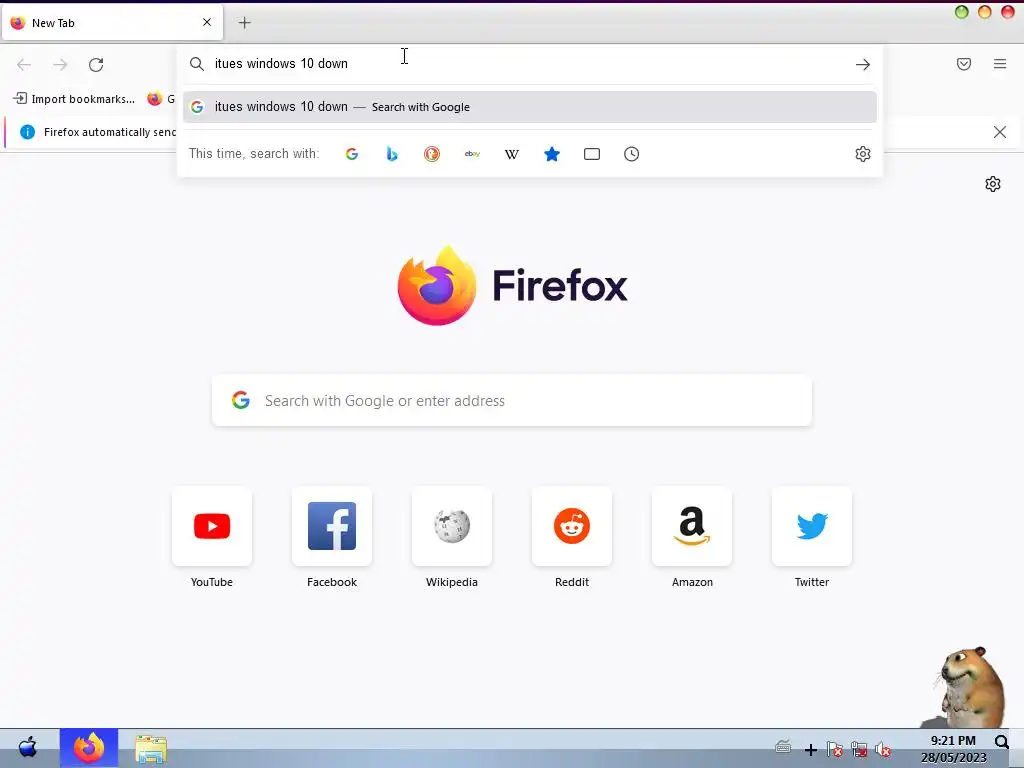
Task: Click the flag notification tray icon
Action: pyautogui.click(x=834, y=750)
